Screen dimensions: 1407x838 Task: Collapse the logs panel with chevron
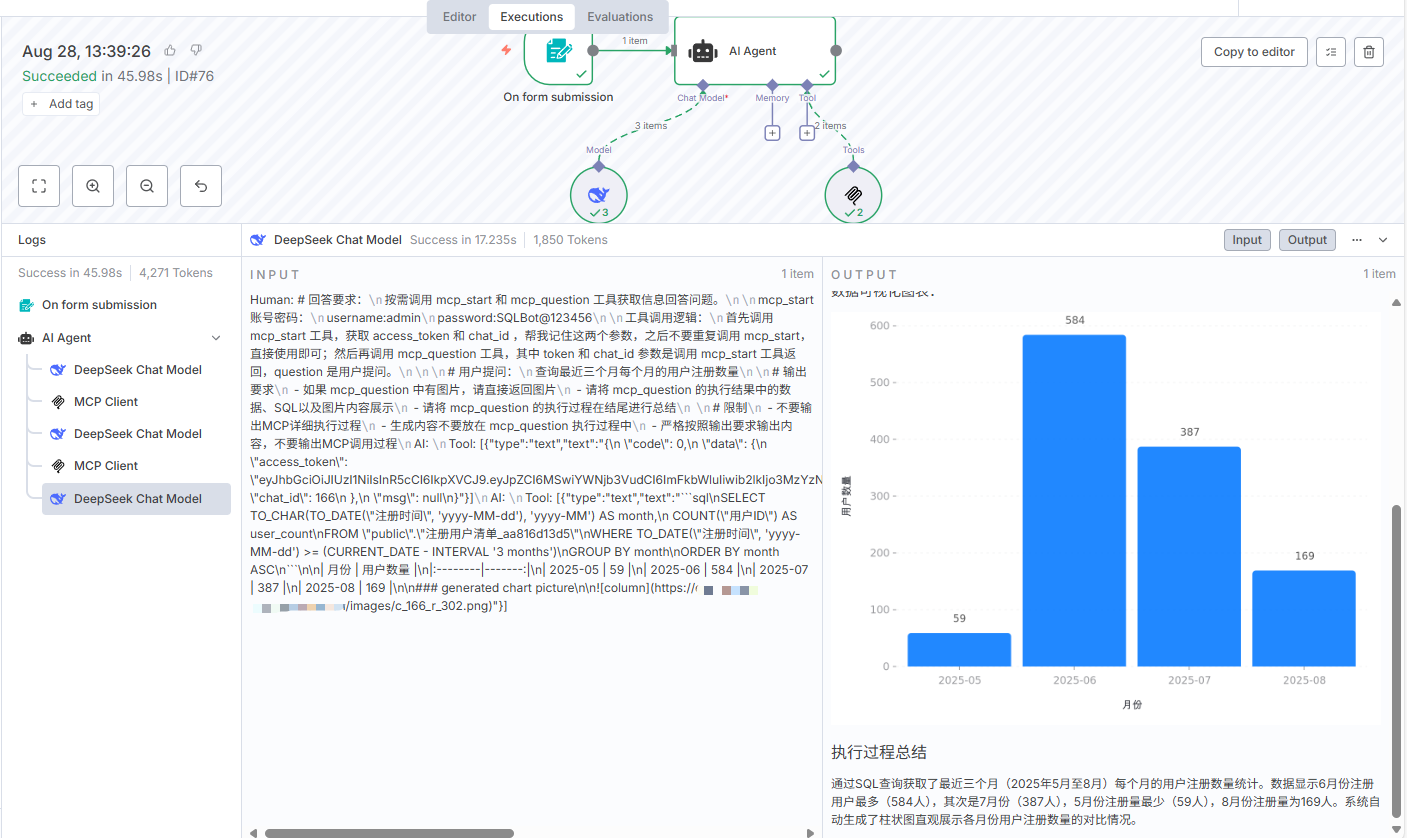(1384, 240)
